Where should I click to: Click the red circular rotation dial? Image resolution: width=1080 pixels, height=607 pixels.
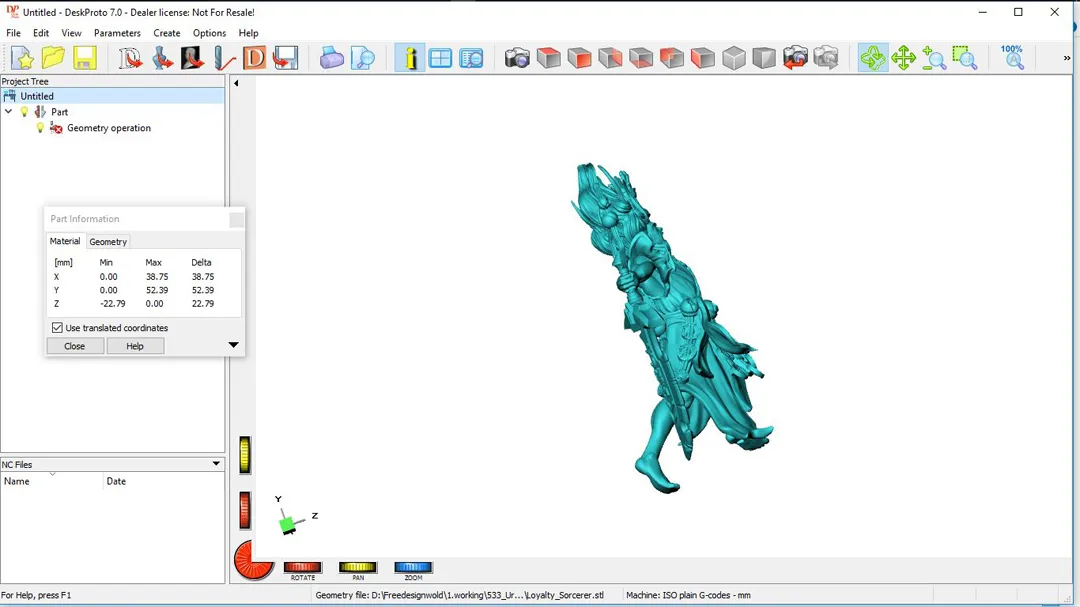coord(253,559)
